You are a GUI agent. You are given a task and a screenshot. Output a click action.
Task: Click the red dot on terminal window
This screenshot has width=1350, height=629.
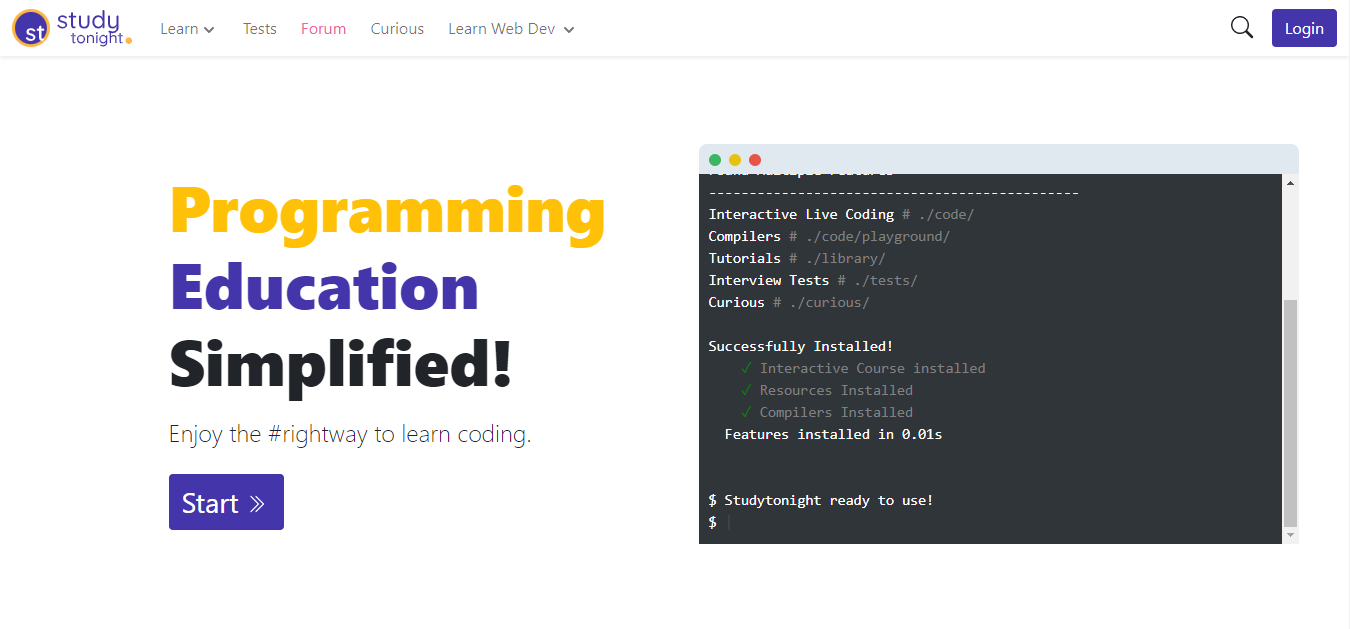[755, 160]
